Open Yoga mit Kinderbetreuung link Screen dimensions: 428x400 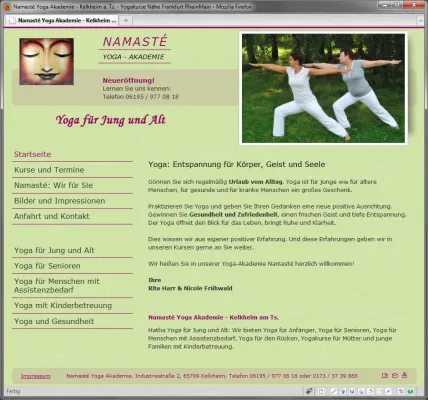point(63,305)
